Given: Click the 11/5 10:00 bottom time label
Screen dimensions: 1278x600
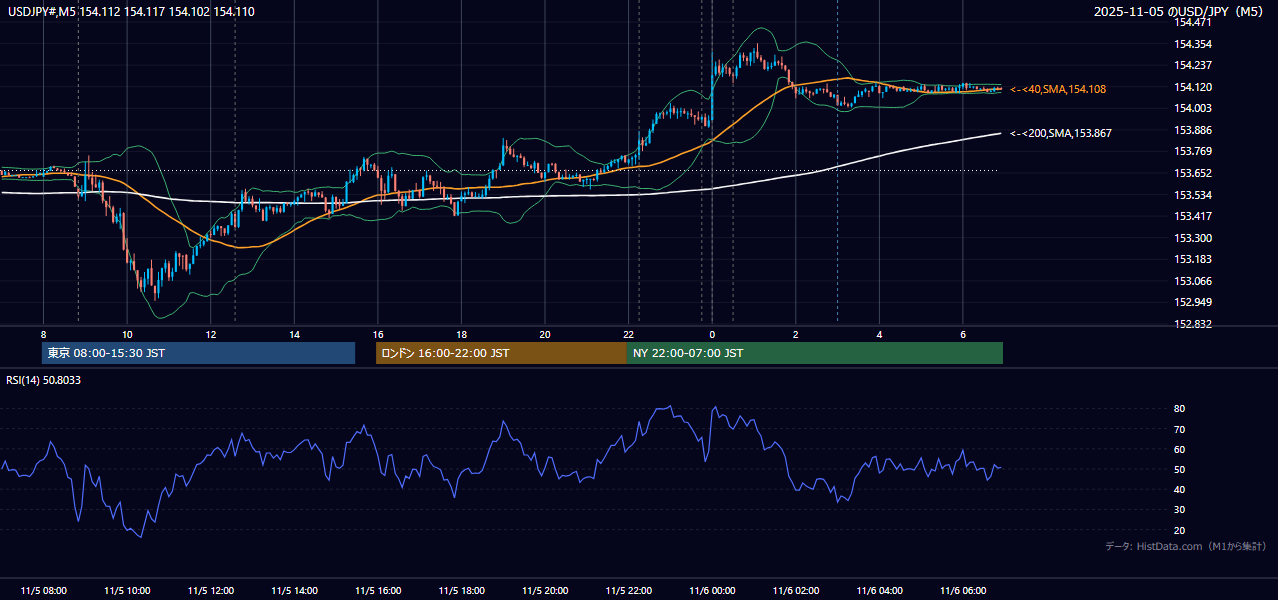Looking at the screenshot, I should (127, 591).
